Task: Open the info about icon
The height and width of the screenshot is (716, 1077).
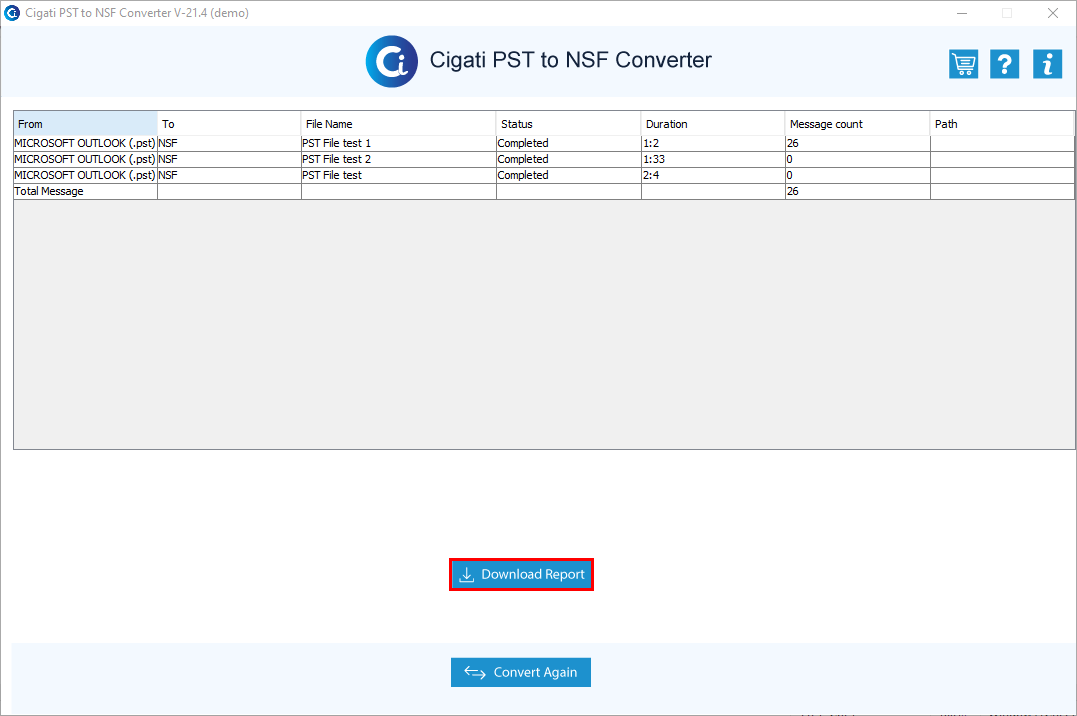Action: click(x=1047, y=64)
